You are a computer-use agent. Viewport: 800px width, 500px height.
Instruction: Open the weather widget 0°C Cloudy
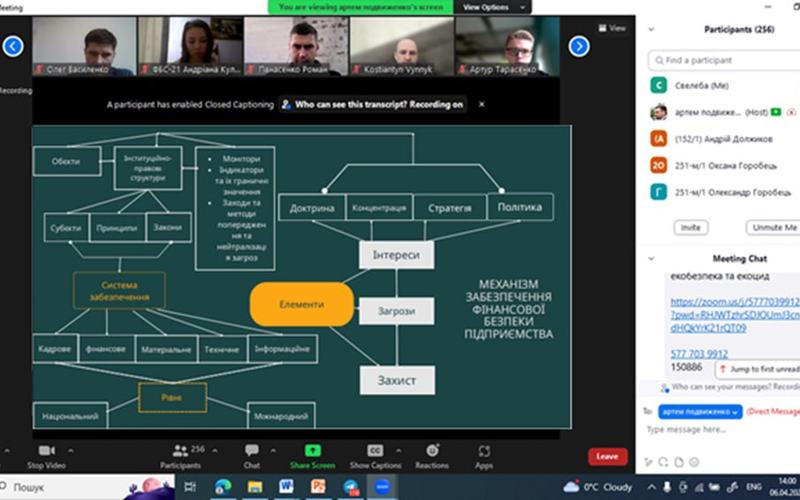(597, 487)
